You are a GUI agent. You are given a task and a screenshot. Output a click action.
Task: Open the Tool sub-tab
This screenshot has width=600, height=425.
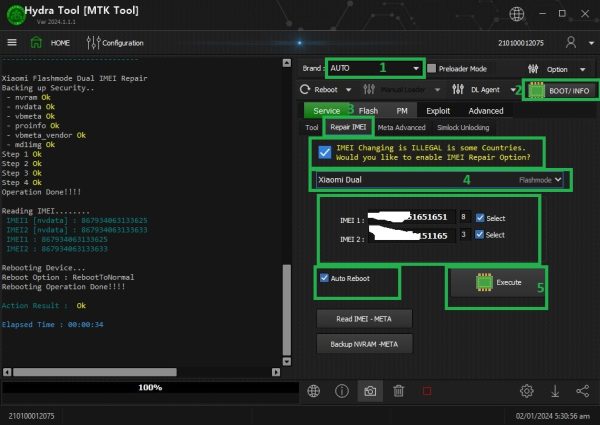pyautogui.click(x=311, y=127)
